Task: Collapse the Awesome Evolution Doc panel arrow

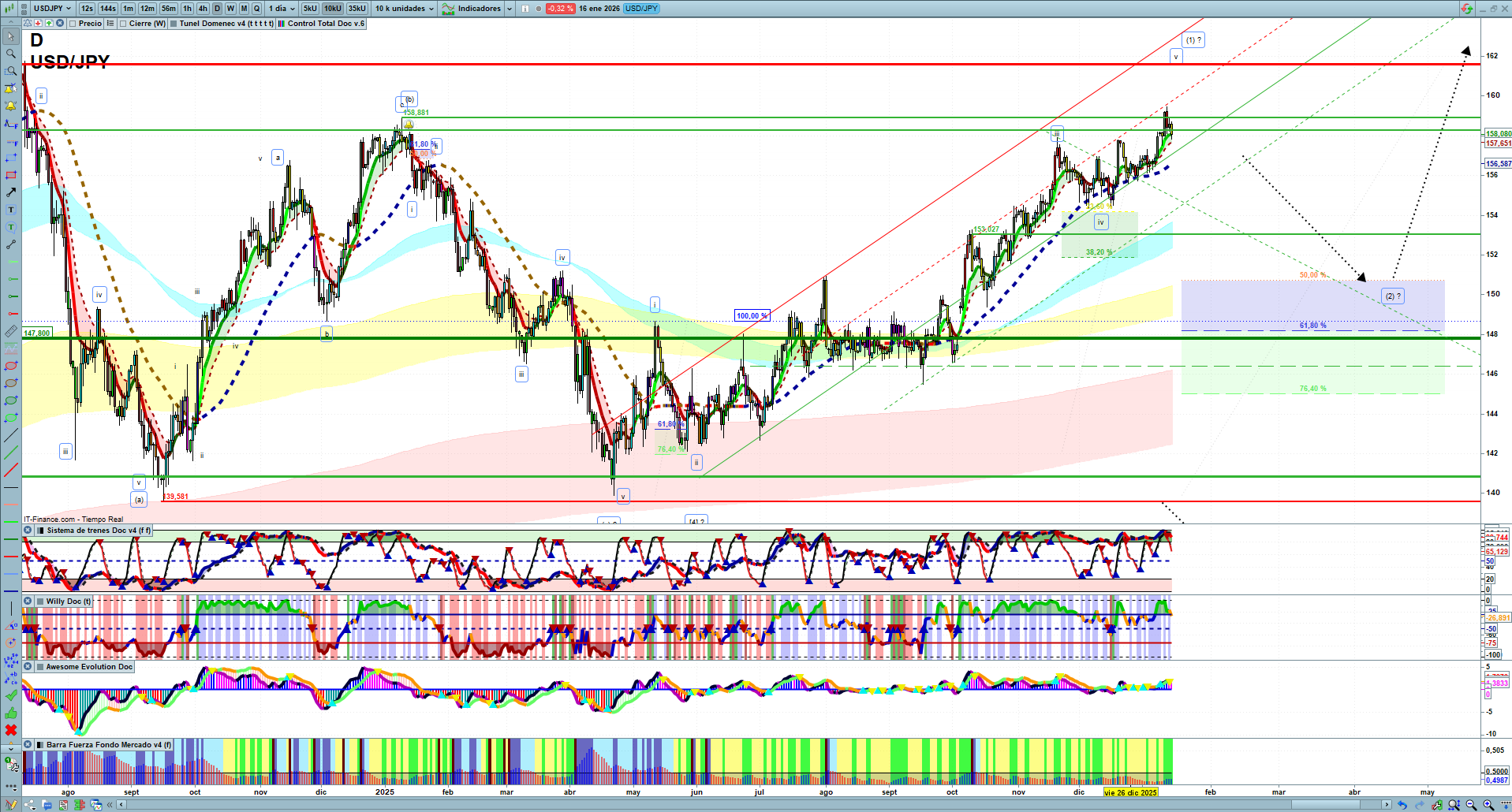Action: 28,667
